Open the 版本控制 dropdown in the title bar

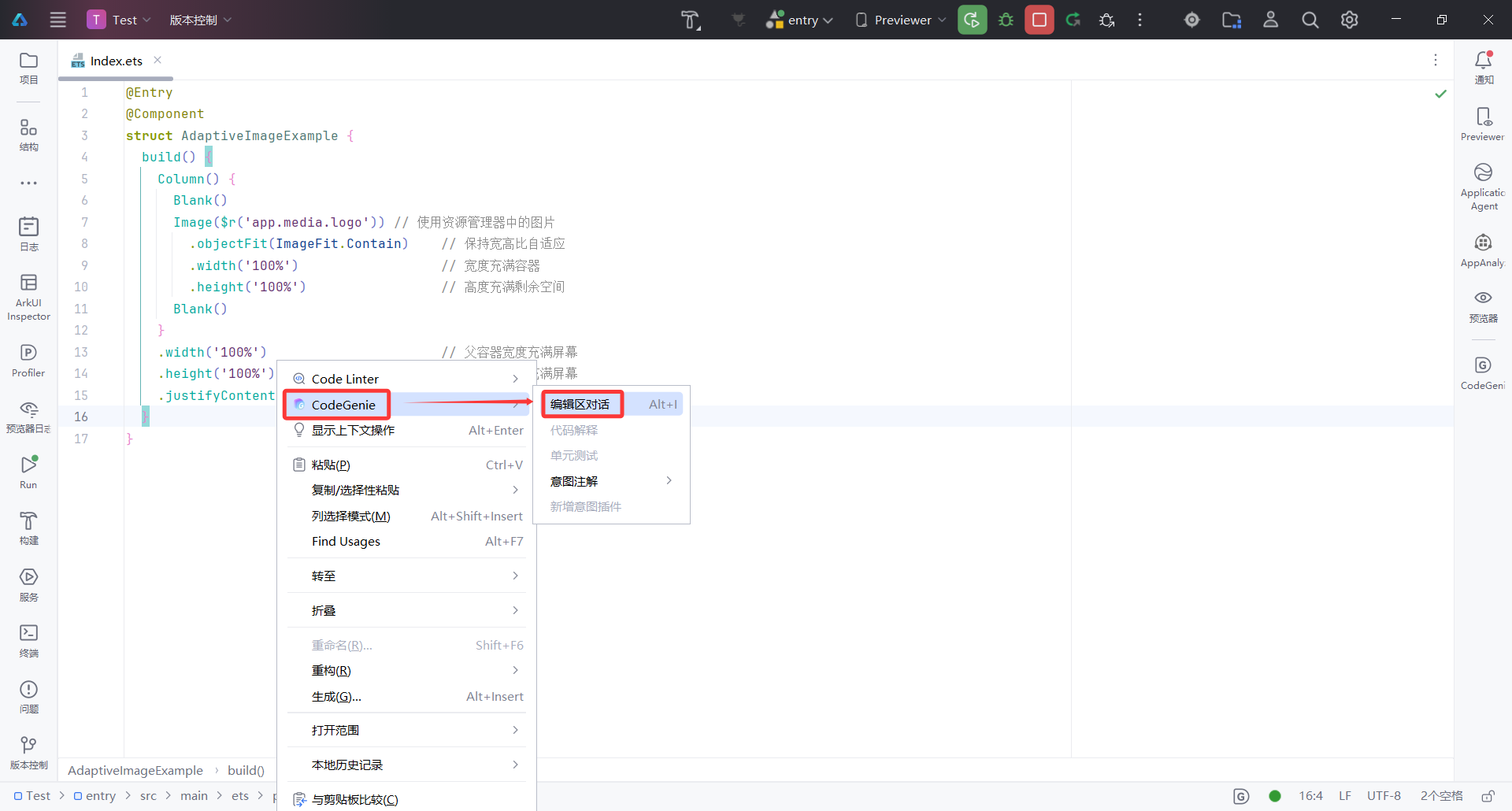click(201, 20)
